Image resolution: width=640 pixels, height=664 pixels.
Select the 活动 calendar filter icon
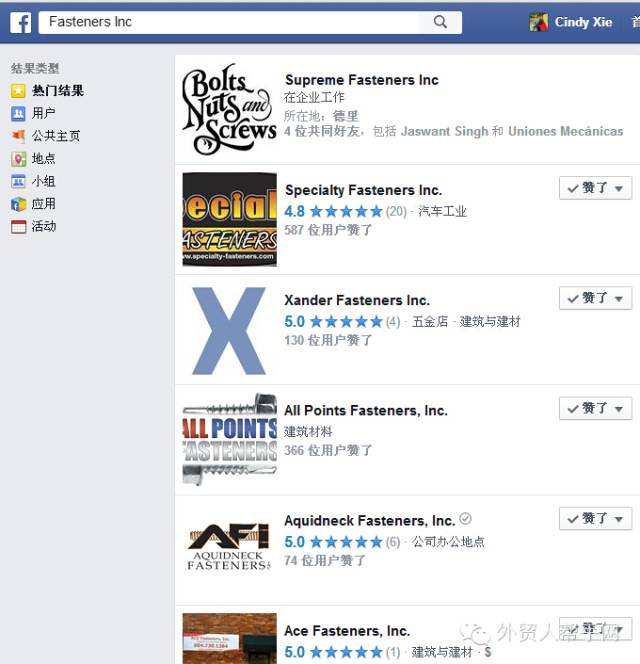click(18, 227)
